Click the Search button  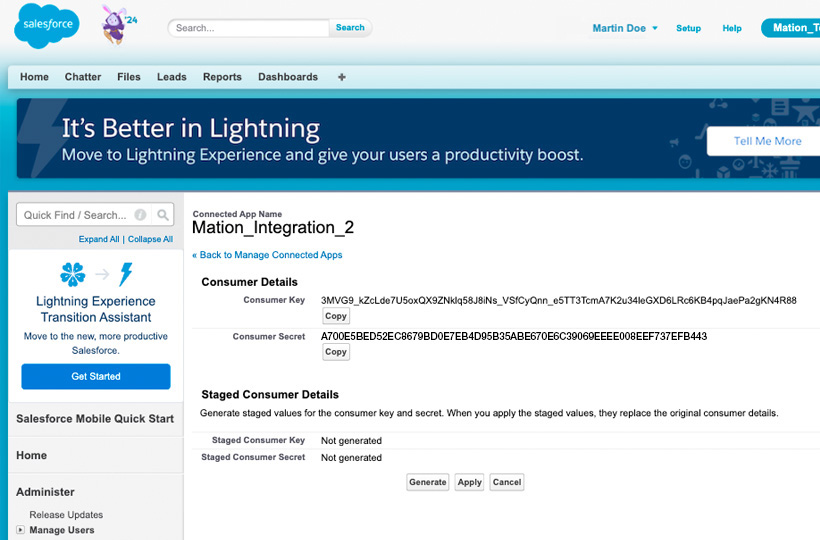pyautogui.click(x=350, y=28)
